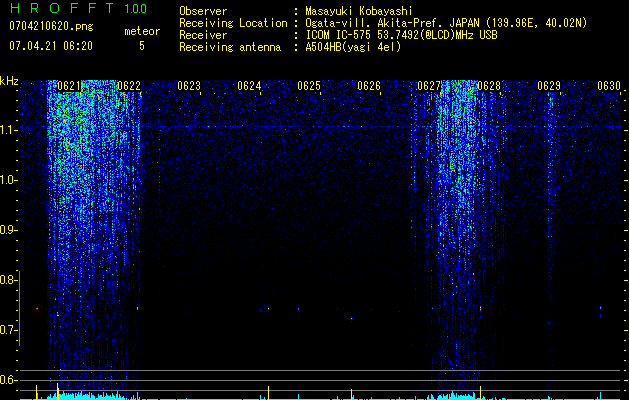The height and width of the screenshot is (400, 629).
Task: Click the gray vertical detection-range bar near 0.7 kHz
Action: [19, 308]
